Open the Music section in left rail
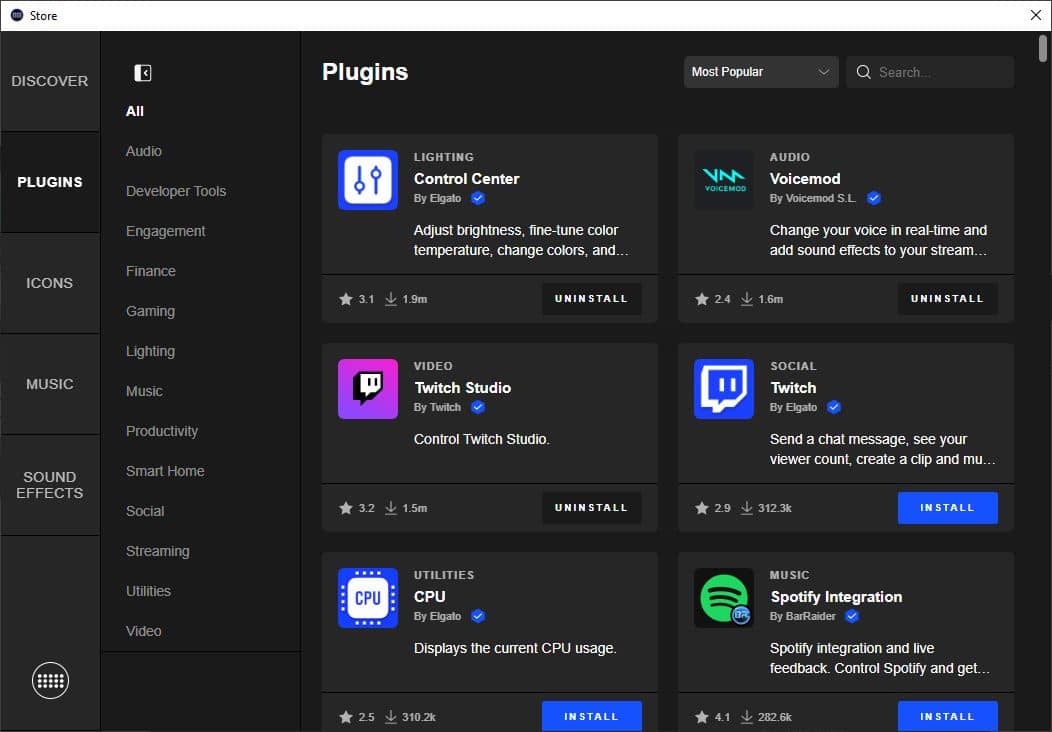Image resolution: width=1052 pixels, height=732 pixels. pos(50,384)
